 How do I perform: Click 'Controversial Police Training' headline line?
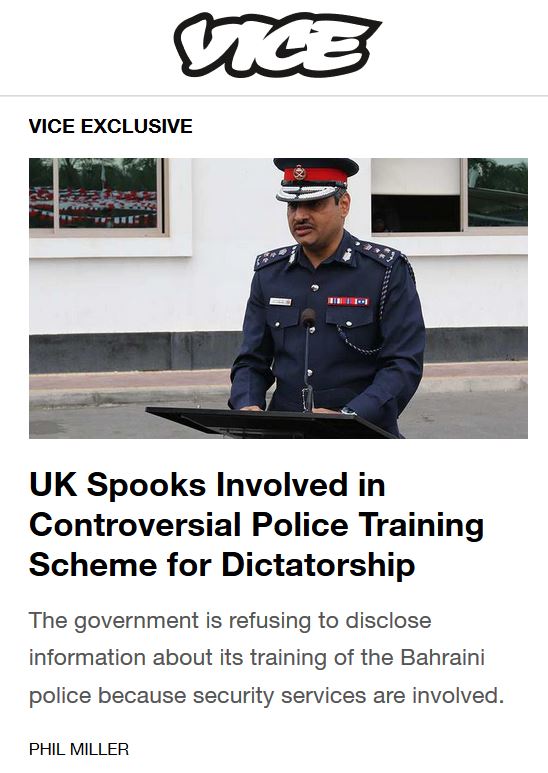click(257, 524)
